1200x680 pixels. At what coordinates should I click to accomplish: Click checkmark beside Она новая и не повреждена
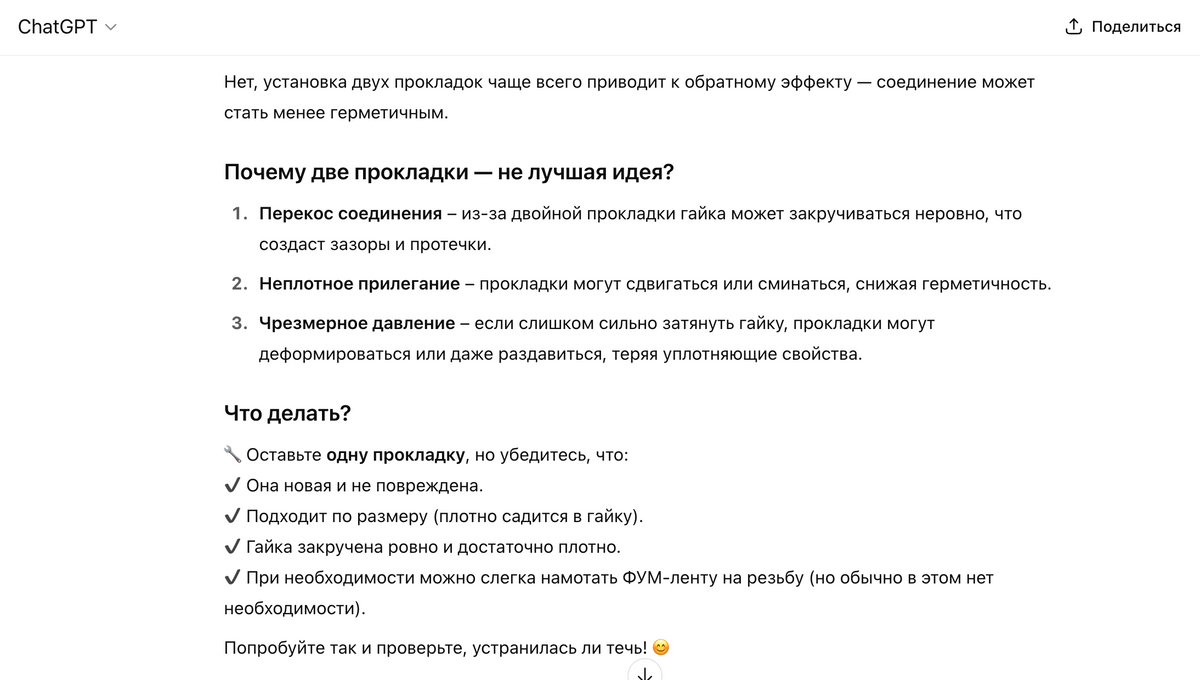click(232, 486)
